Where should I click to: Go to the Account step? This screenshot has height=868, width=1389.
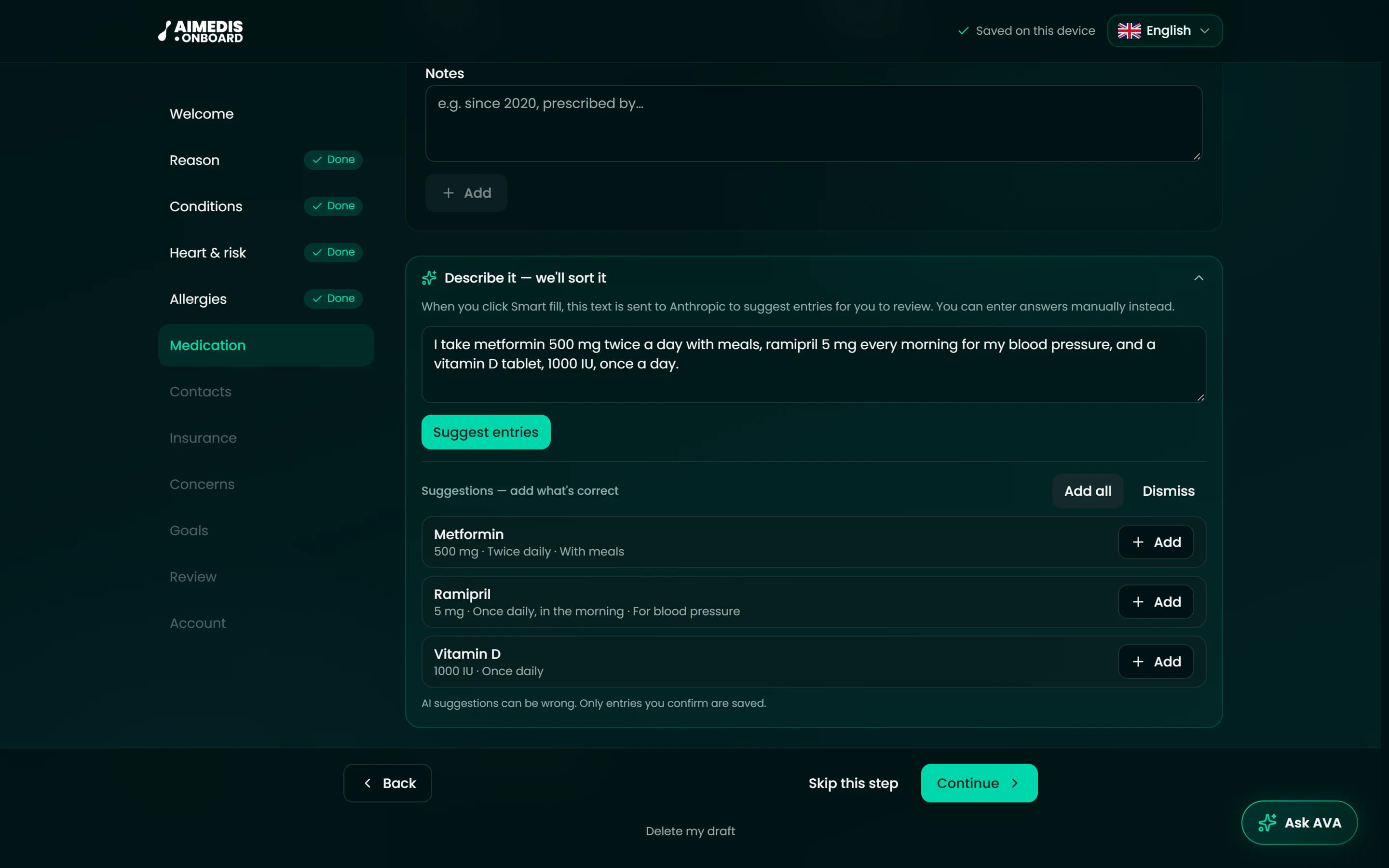tap(266, 623)
